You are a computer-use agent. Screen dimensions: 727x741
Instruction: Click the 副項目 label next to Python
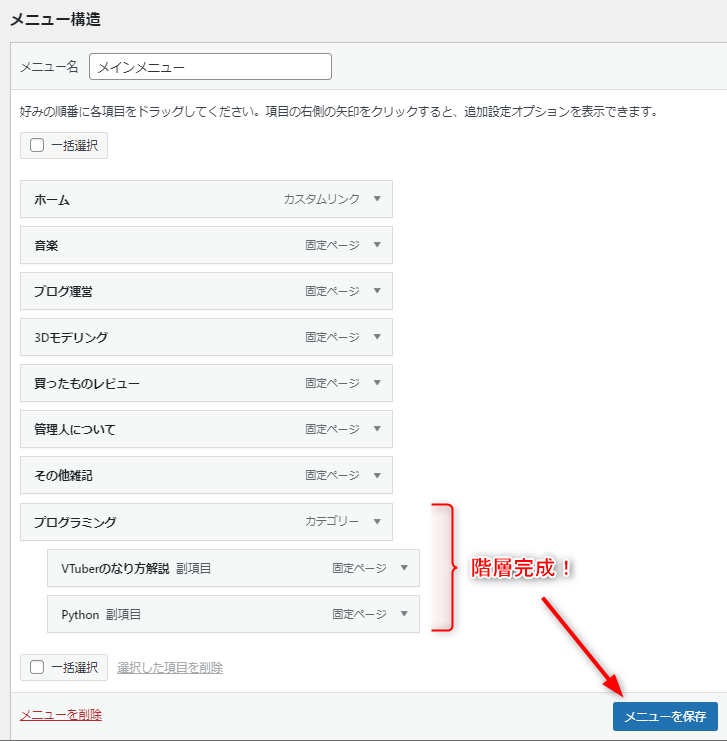[123, 615]
